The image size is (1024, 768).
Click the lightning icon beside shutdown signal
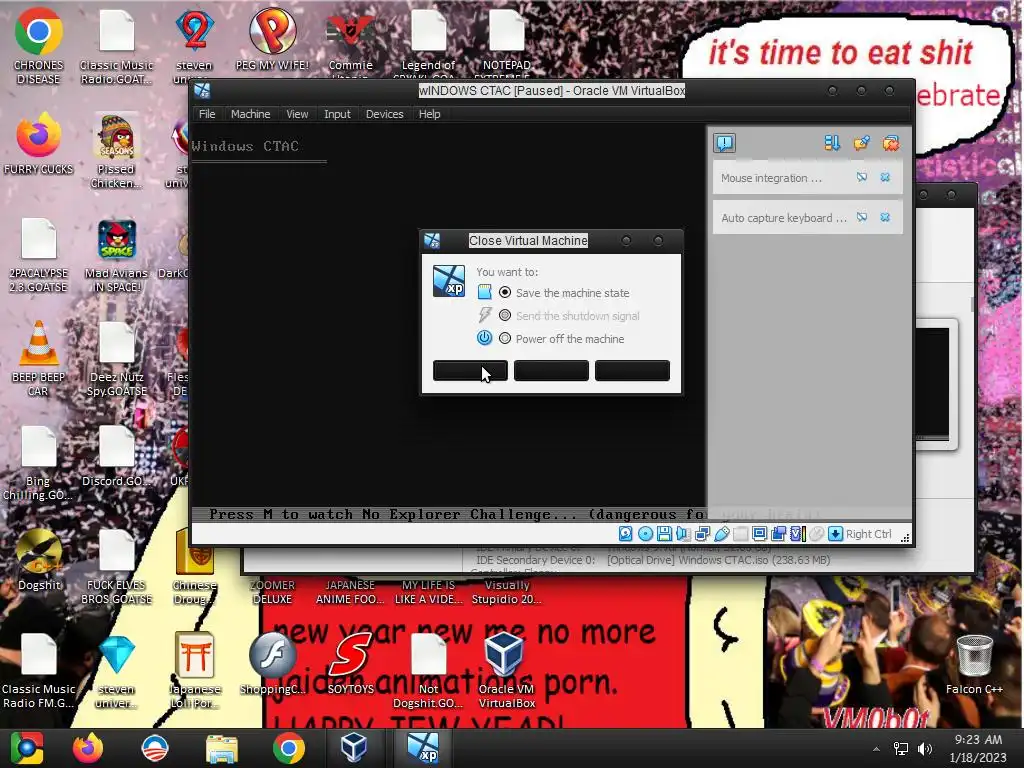tap(484, 315)
